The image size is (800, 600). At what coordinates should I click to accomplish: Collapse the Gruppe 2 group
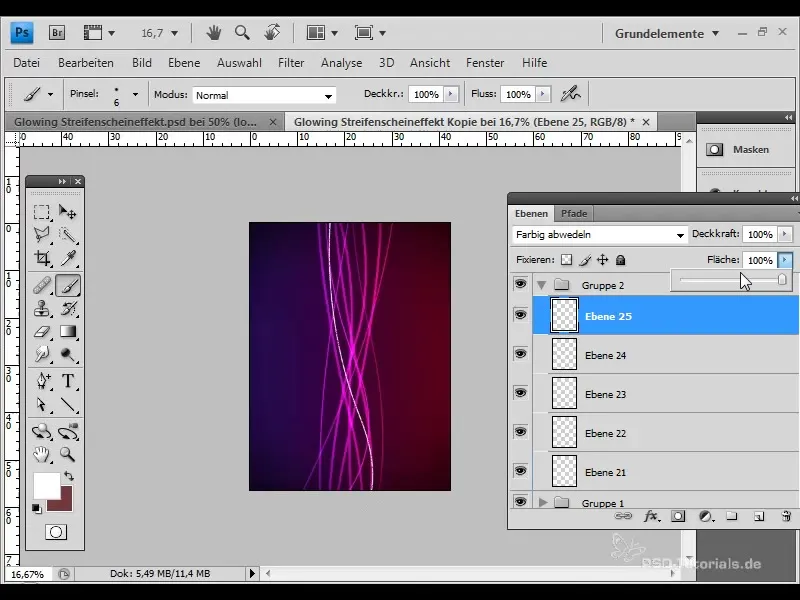click(542, 285)
